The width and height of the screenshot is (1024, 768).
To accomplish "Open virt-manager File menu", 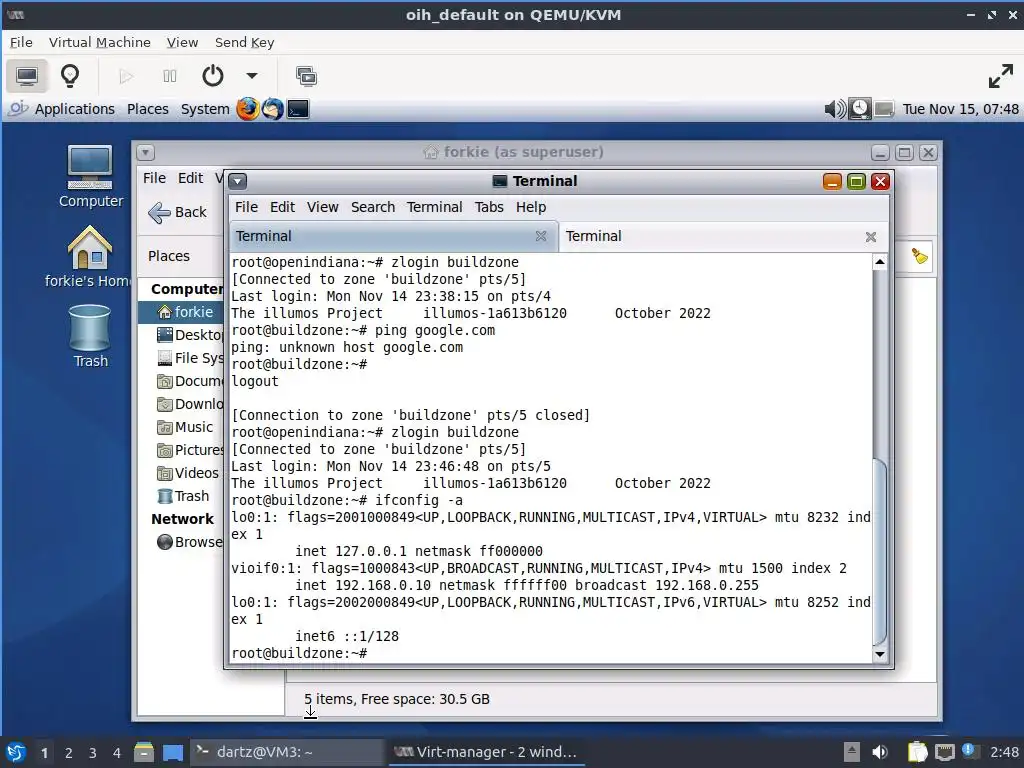I will pyautogui.click(x=21, y=42).
